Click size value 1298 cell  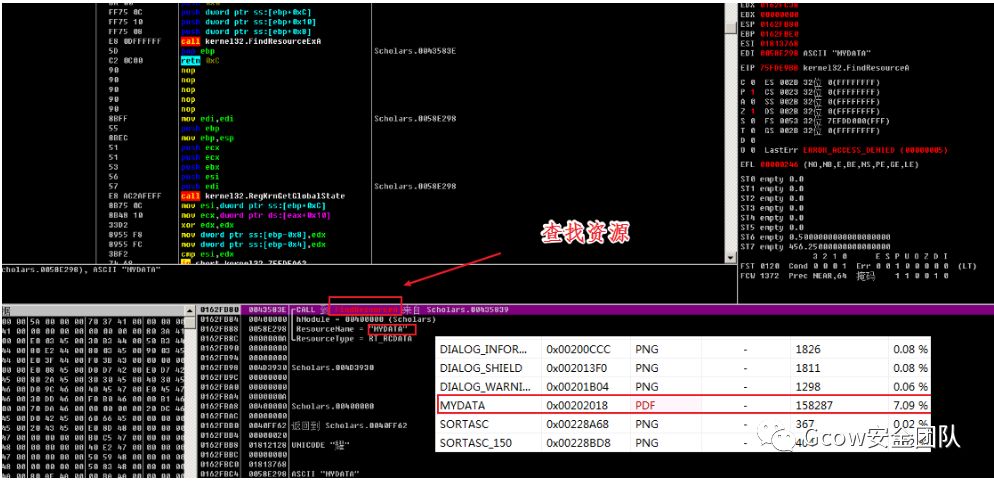coord(808,387)
